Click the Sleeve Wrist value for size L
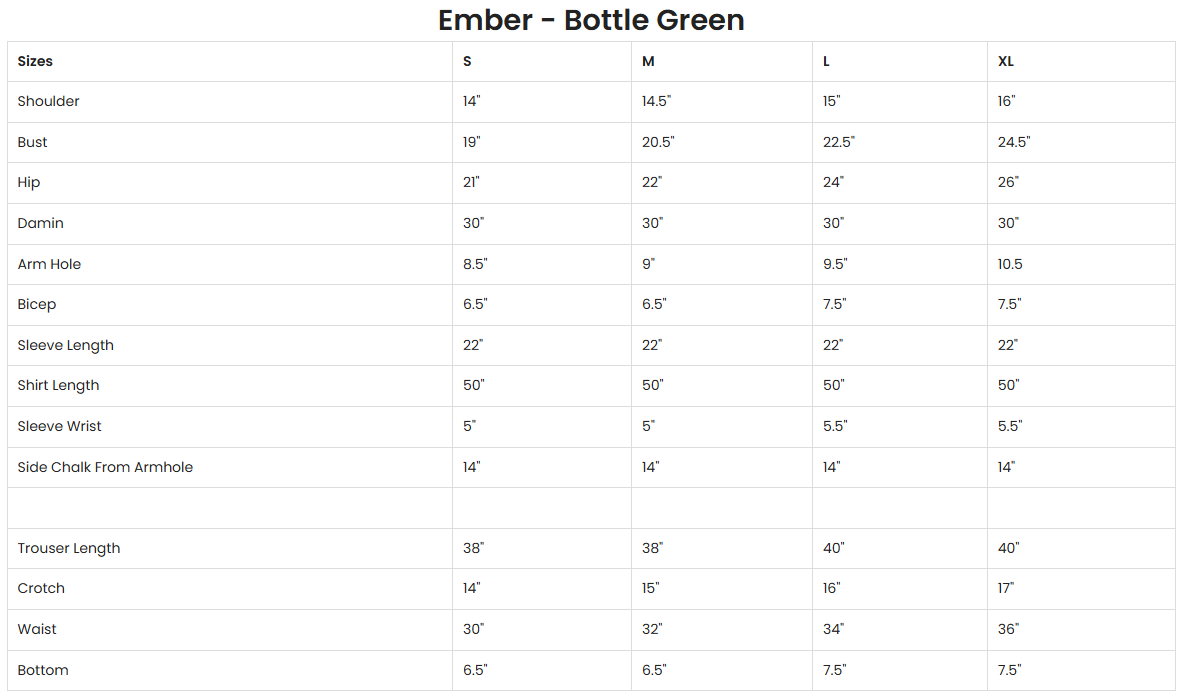The width and height of the screenshot is (1182, 700). [x=835, y=426]
